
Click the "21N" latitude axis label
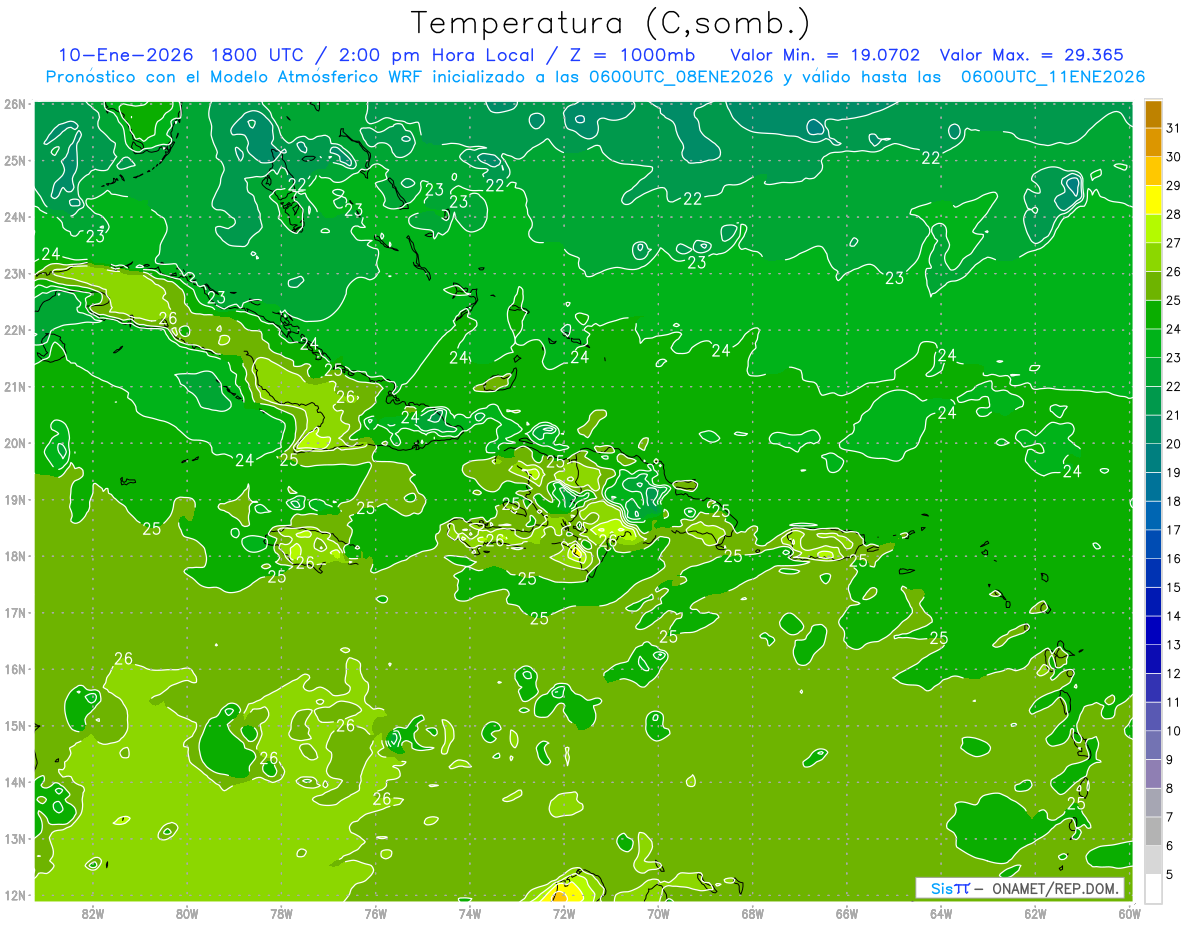15,386
